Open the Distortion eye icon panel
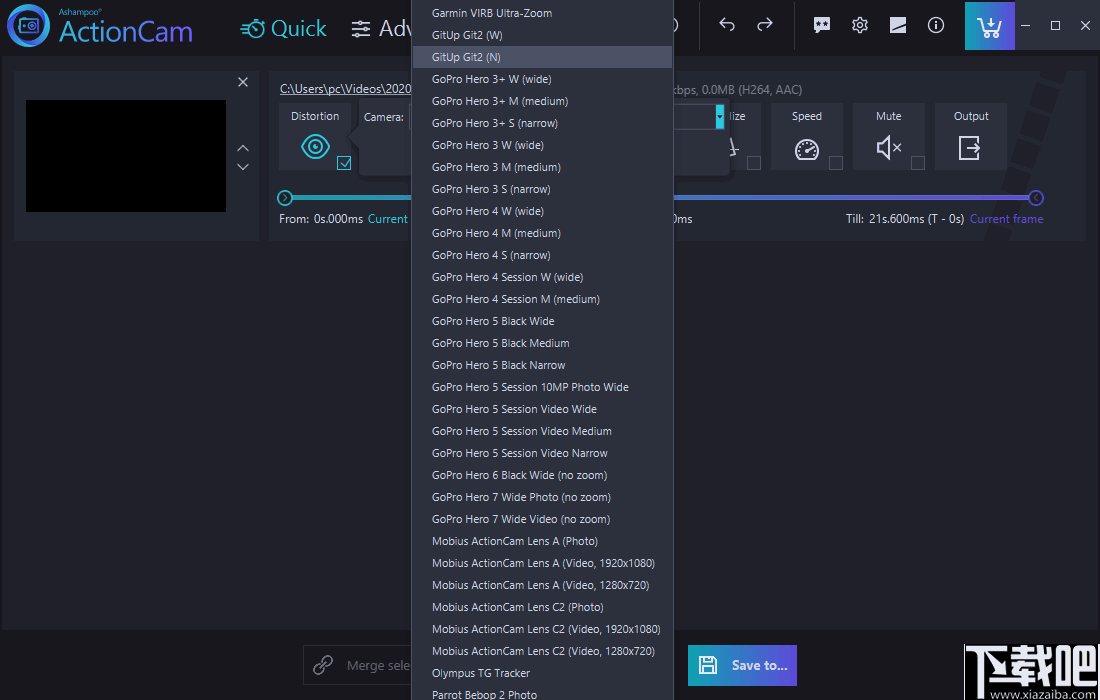1100x700 pixels. [x=315, y=147]
